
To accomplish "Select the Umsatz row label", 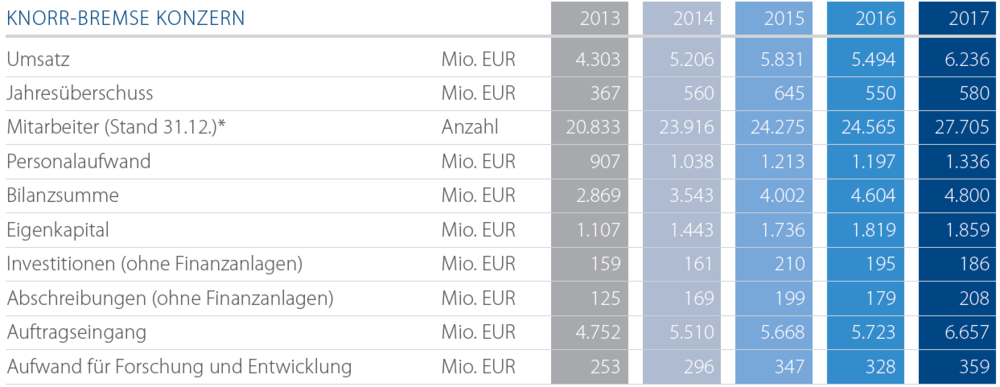I will (x=38, y=59).
